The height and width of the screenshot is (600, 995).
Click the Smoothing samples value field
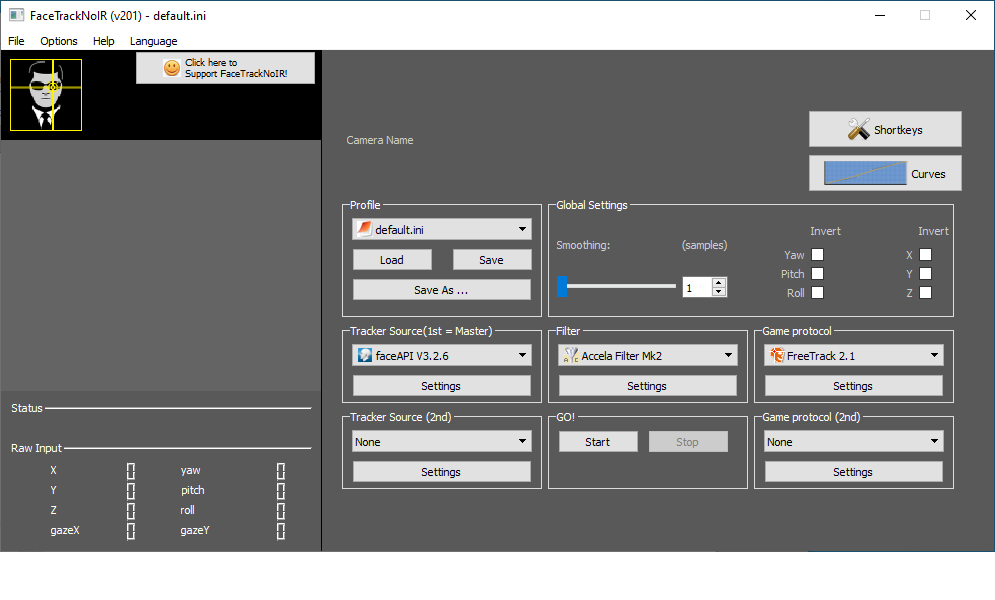click(697, 287)
